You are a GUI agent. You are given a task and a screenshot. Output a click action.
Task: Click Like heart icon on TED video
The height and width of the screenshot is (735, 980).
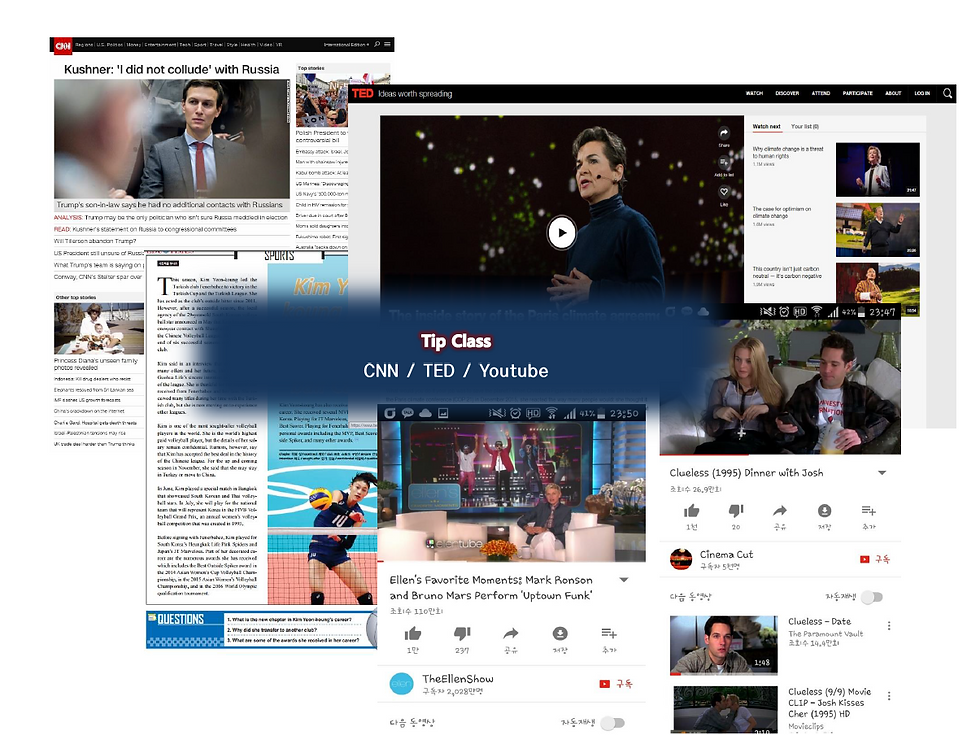click(x=724, y=192)
